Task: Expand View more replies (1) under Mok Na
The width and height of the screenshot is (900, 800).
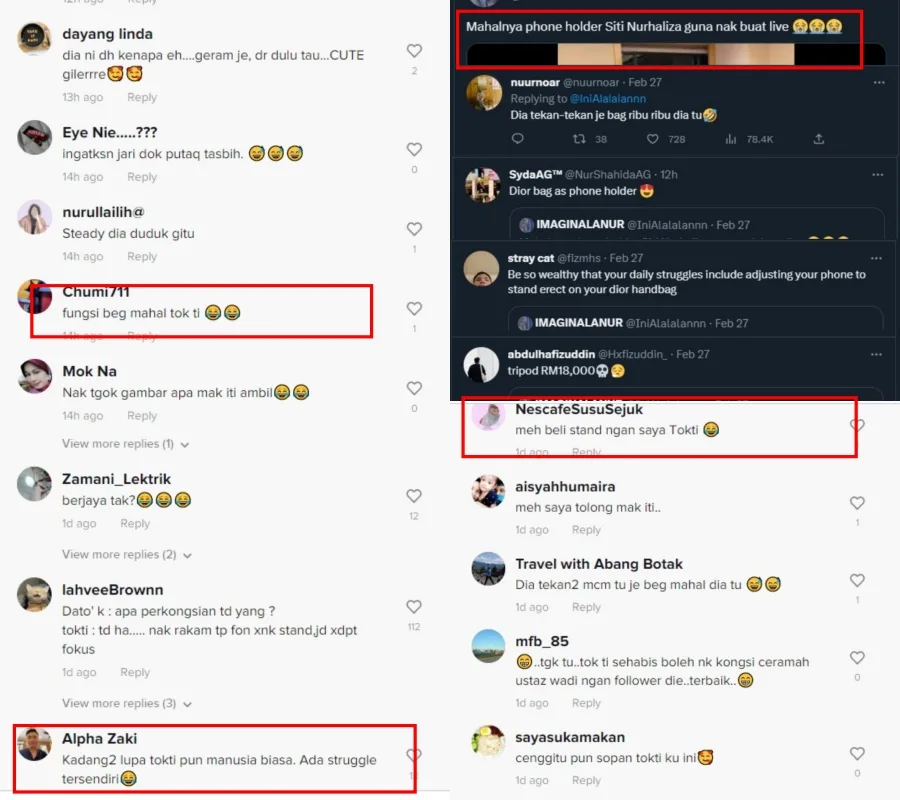Action: pos(125,444)
